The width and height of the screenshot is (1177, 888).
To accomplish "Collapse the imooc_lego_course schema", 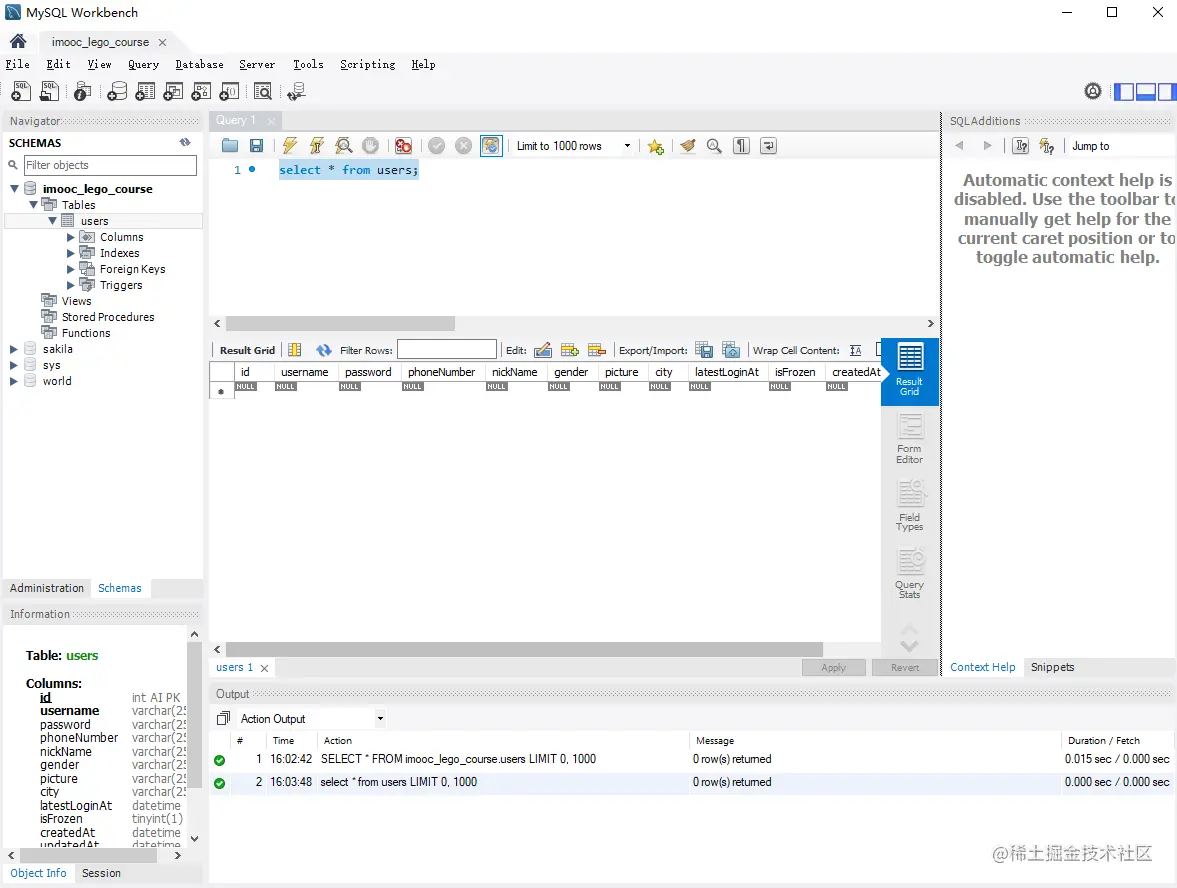I will 14,188.
